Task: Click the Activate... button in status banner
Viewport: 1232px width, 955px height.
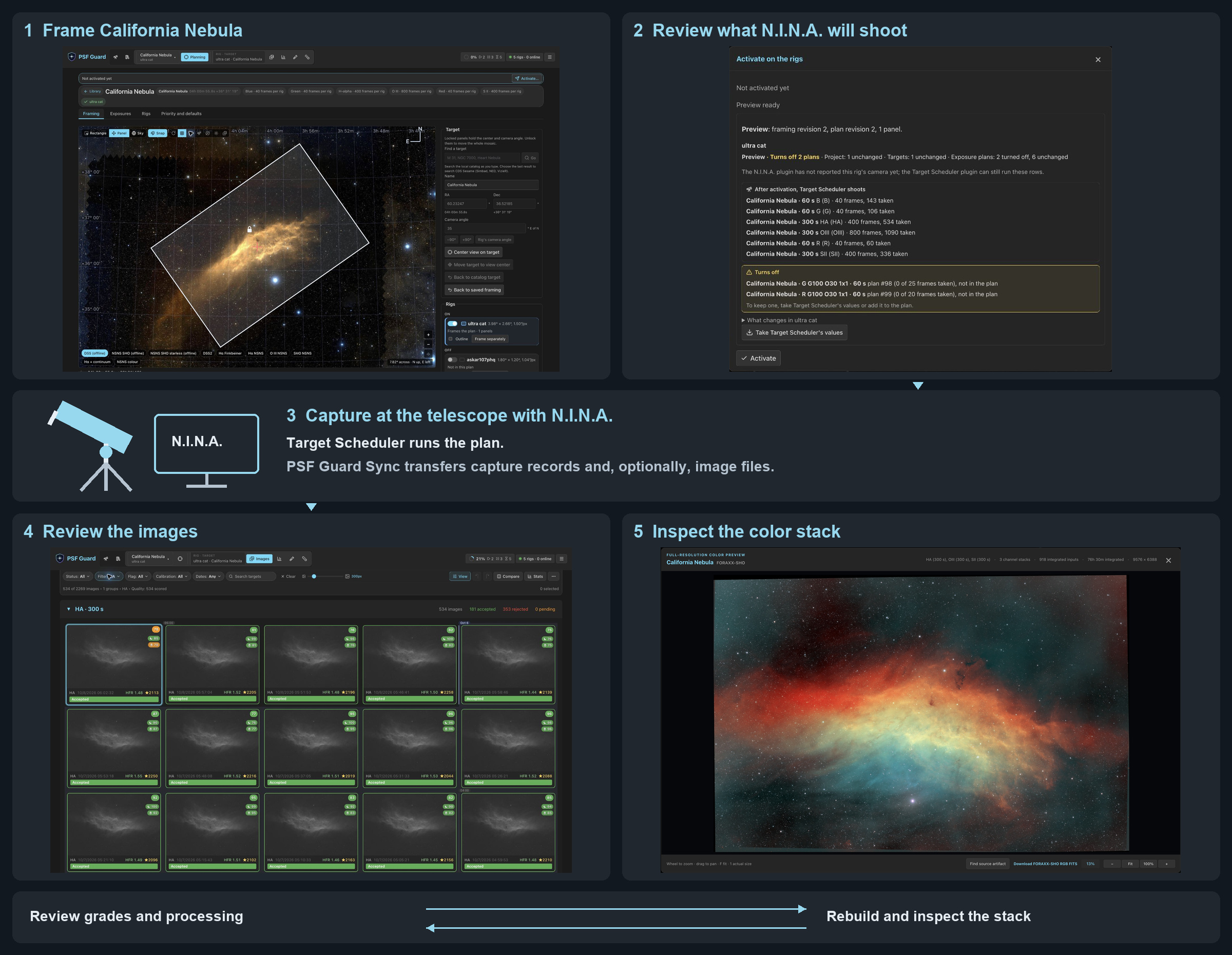Action: pos(527,79)
